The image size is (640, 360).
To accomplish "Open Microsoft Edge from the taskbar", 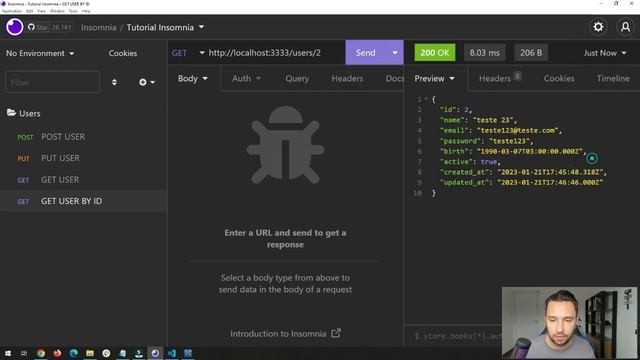I will (x=73, y=353).
